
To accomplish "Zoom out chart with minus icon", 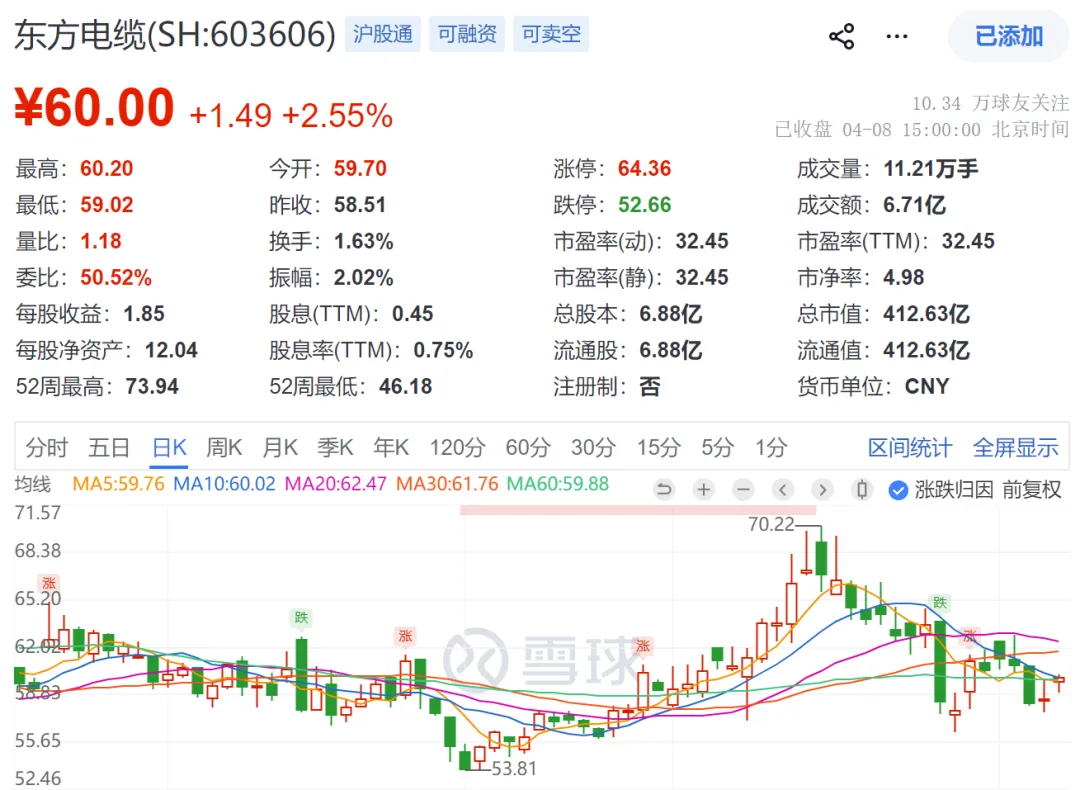I will [x=743, y=490].
